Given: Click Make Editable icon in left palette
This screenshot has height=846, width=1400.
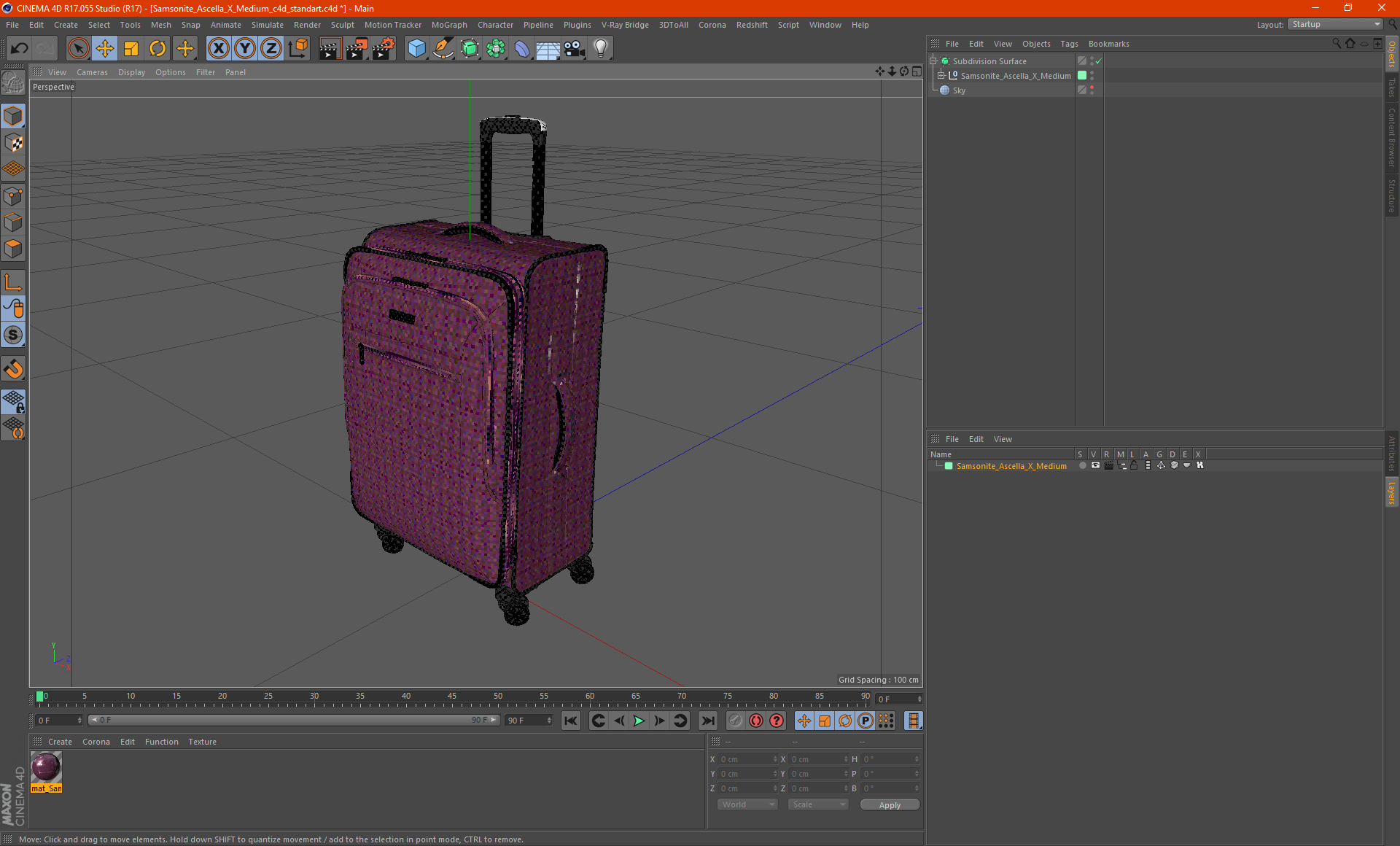Looking at the screenshot, I should click(13, 83).
